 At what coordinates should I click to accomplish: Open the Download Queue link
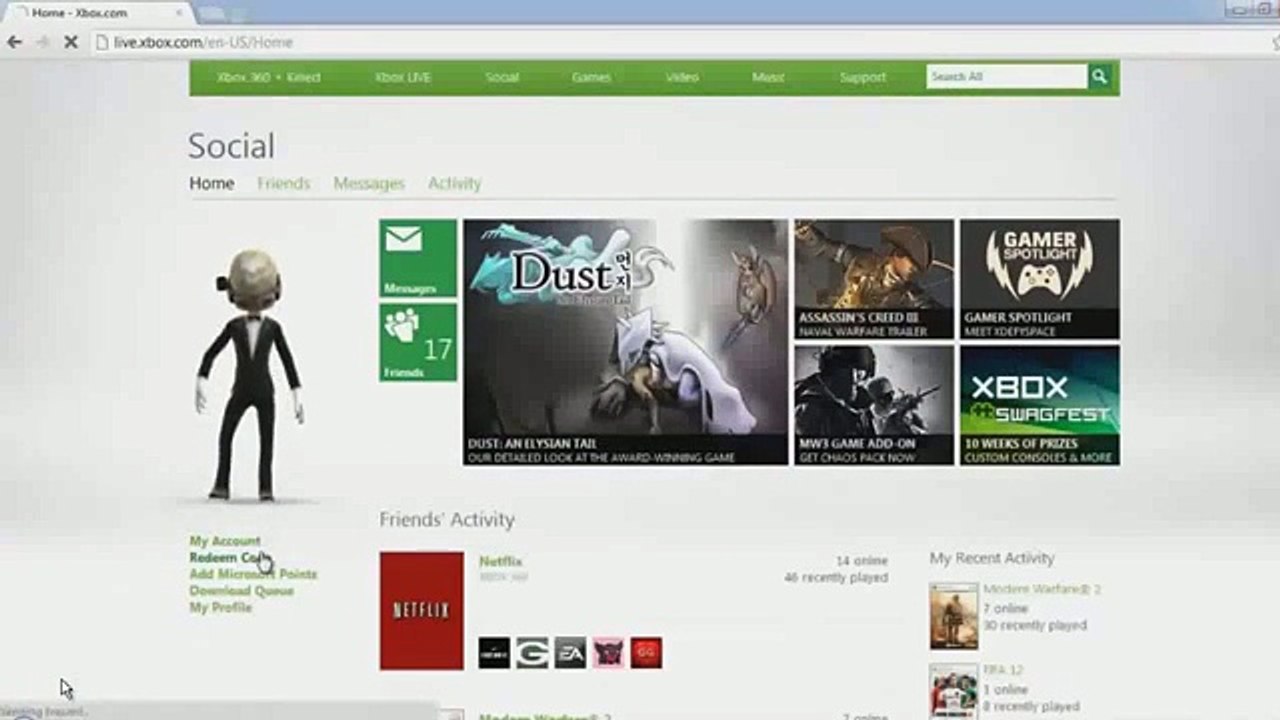coord(241,591)
